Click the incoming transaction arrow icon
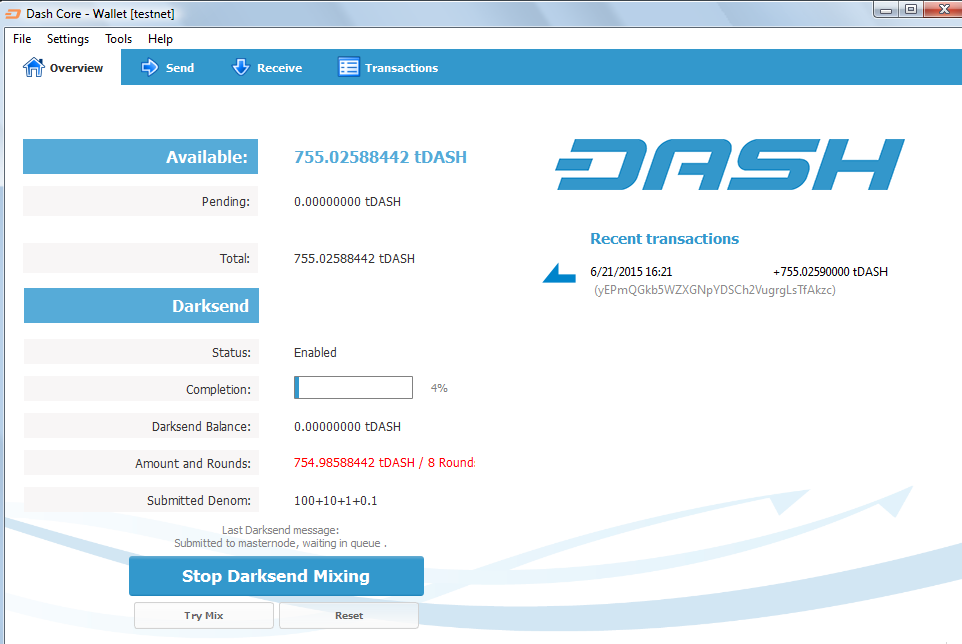962x644 pixels. [x=559, y=274]
